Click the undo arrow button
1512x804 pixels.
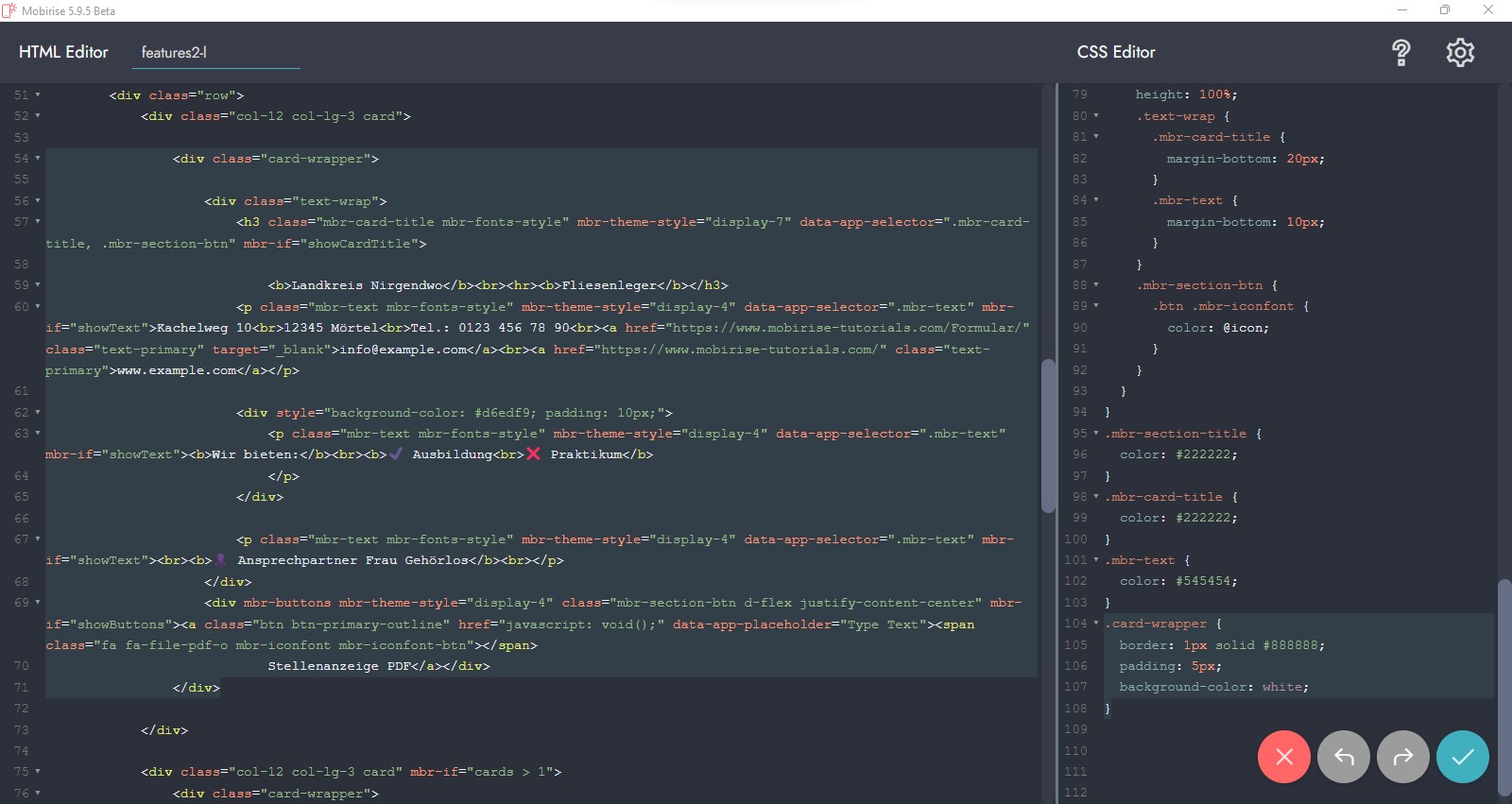[1343, 757]
